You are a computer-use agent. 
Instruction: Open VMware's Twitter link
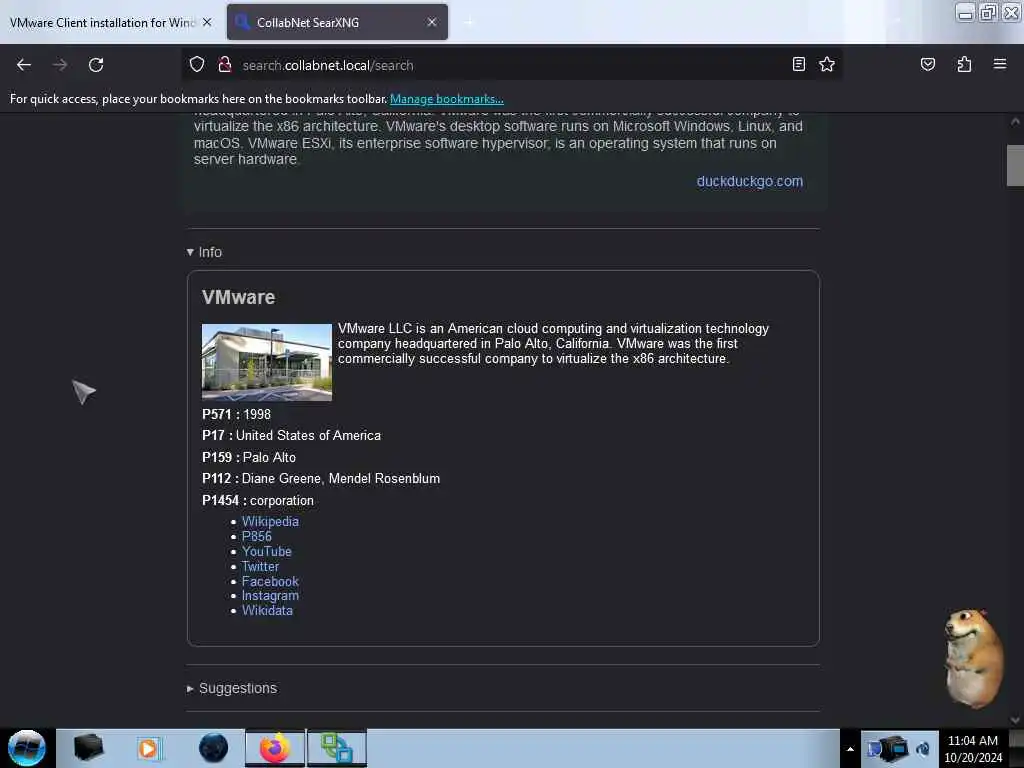[260, 566]
